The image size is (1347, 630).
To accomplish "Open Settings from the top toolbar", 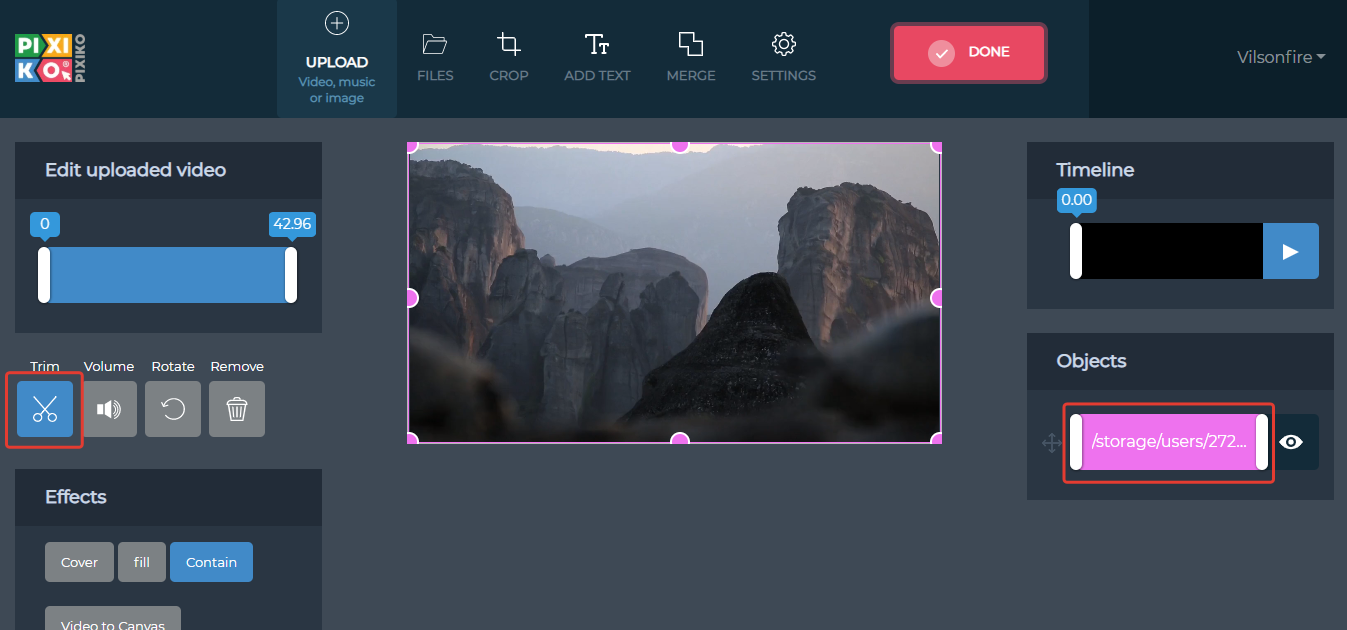I will click(x=784, y=58).
